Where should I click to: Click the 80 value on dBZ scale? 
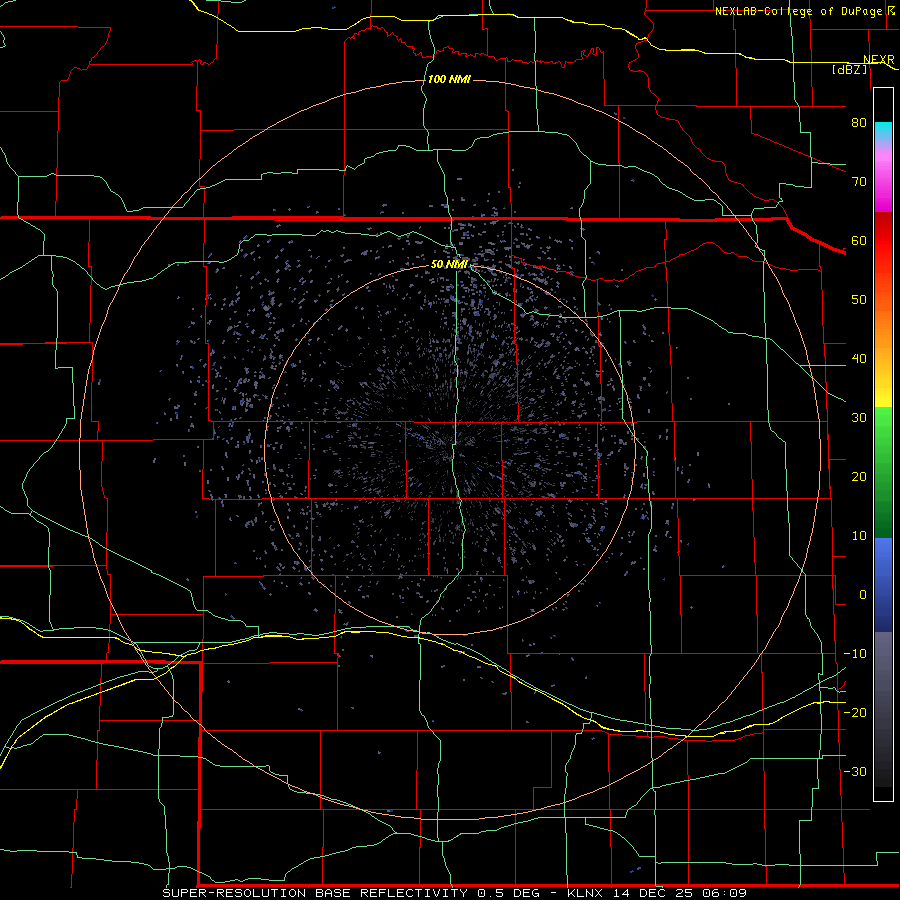[859, 122]
